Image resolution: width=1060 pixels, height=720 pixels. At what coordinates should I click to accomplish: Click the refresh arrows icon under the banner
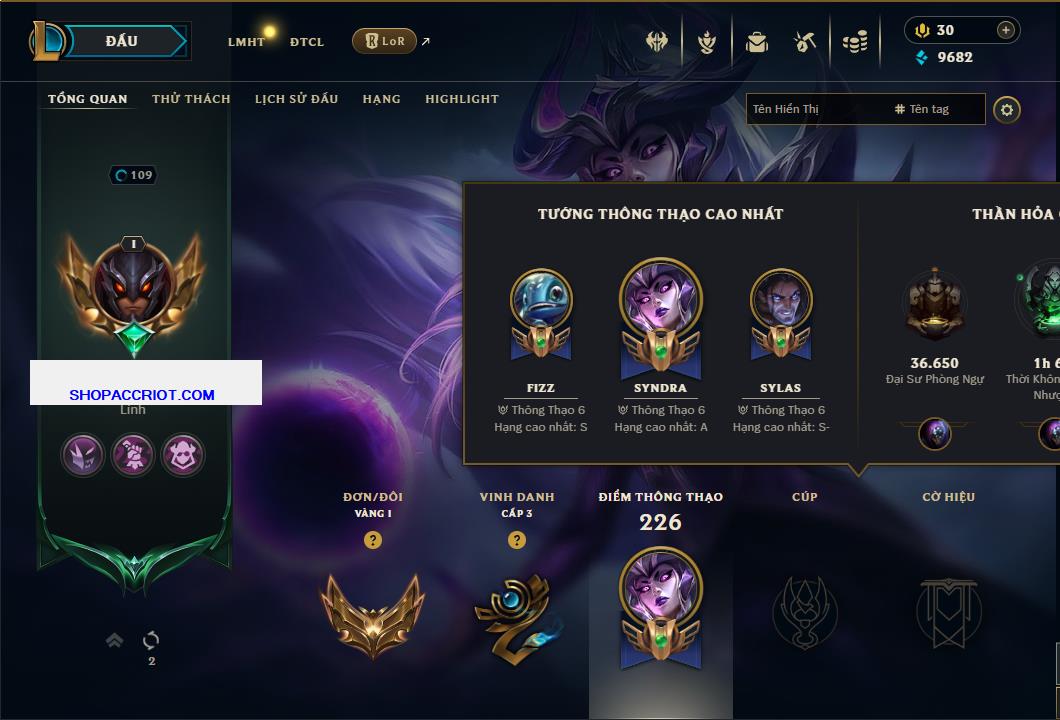(x=151, y=640)
